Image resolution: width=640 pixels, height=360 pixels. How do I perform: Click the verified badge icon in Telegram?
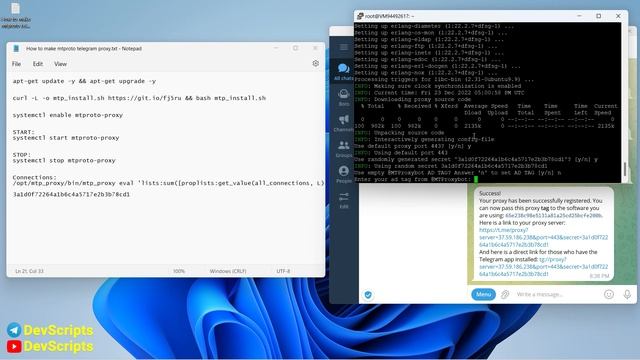368,295
